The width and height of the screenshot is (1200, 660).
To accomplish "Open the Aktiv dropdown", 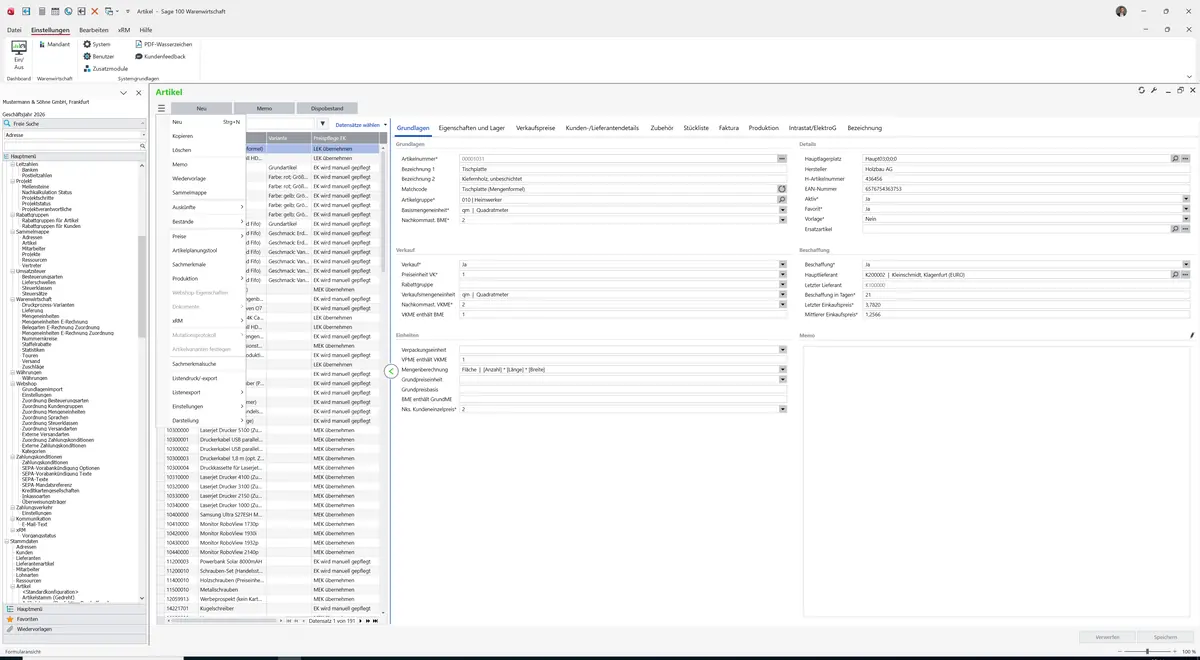I will (x=1186, y=199).
